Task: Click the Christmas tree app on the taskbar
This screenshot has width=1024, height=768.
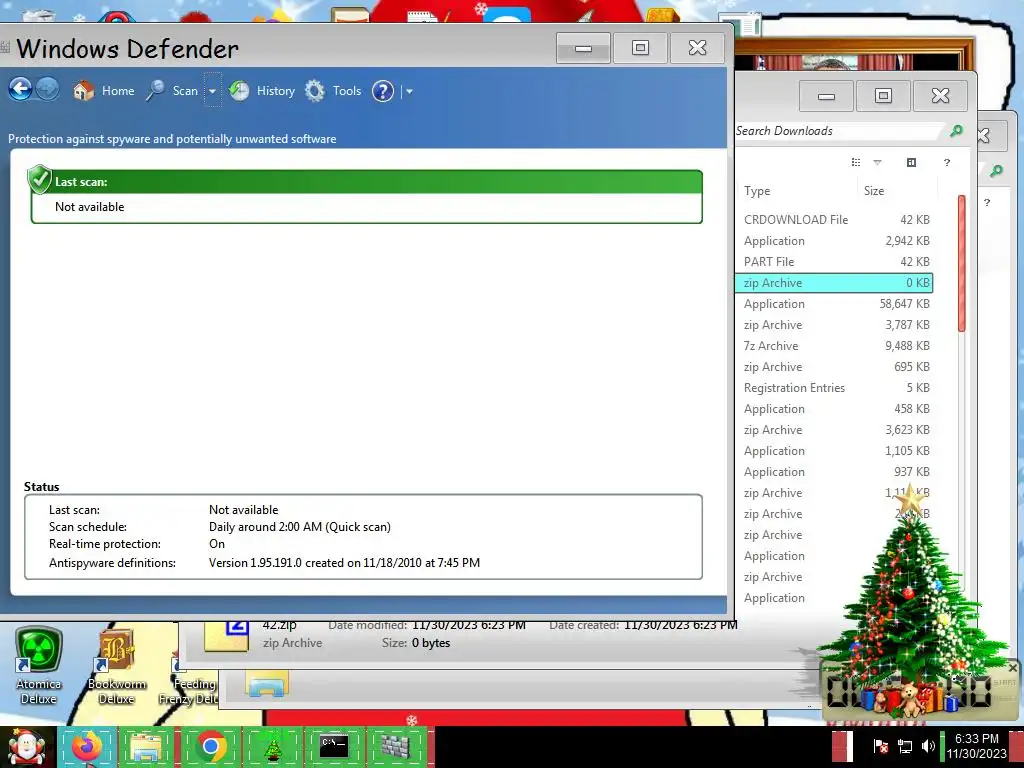Action: click(x=272, y=746)
